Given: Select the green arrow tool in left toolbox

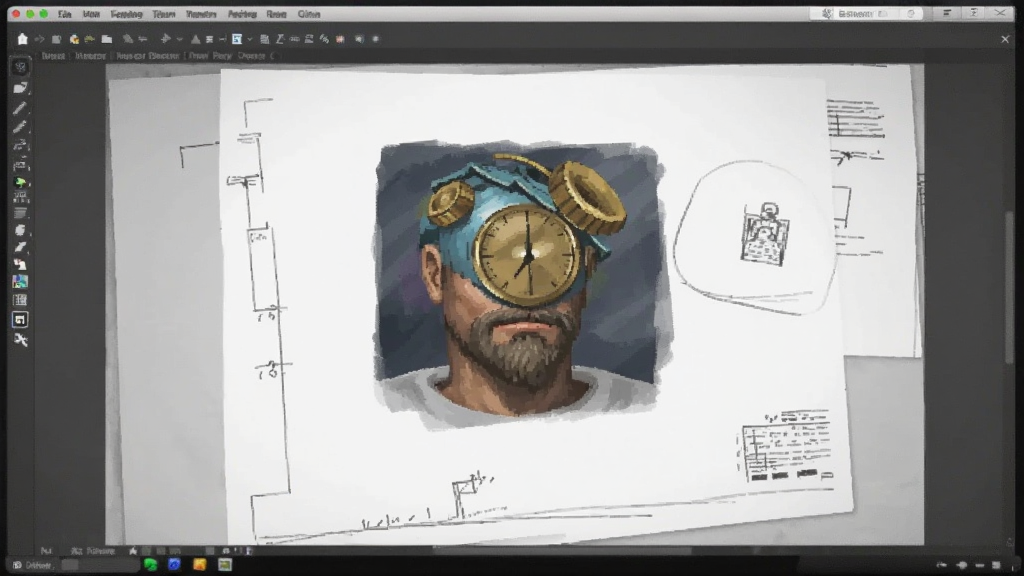Looking at the screenshot, I should 20,182.
